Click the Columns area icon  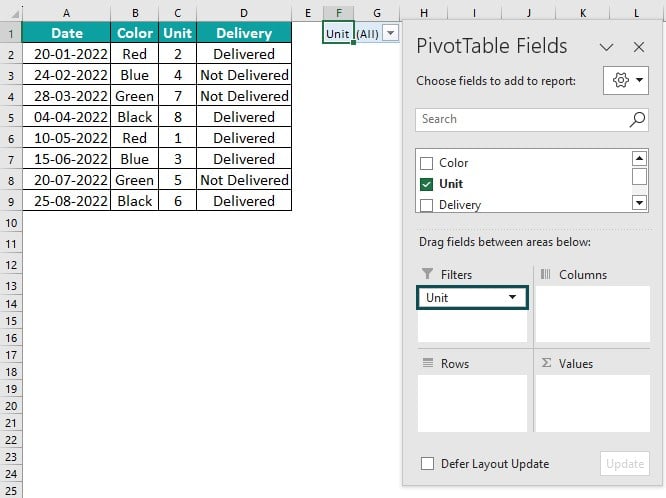click(545, 274)
